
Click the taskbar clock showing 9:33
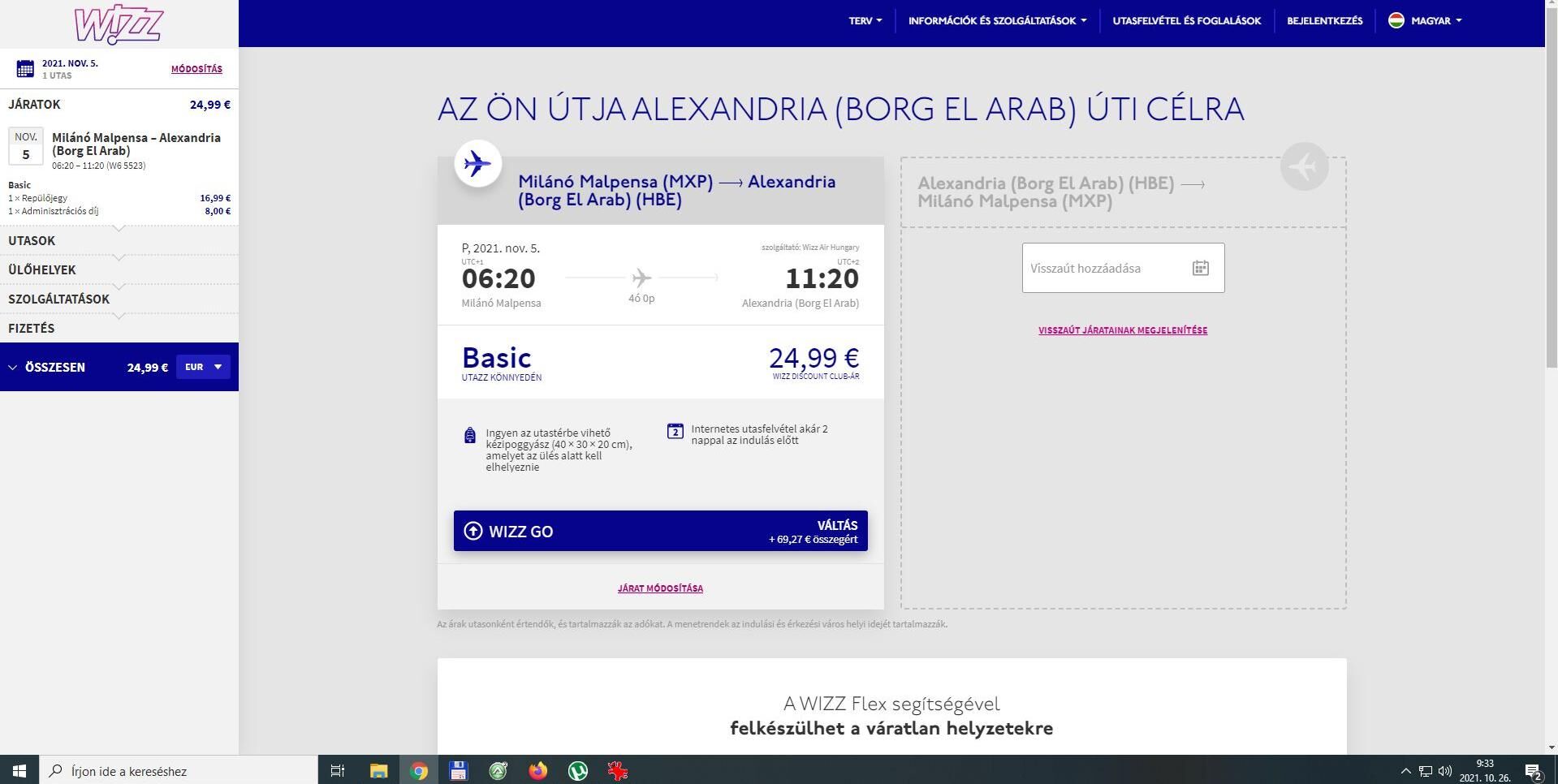coord(1484,770)
